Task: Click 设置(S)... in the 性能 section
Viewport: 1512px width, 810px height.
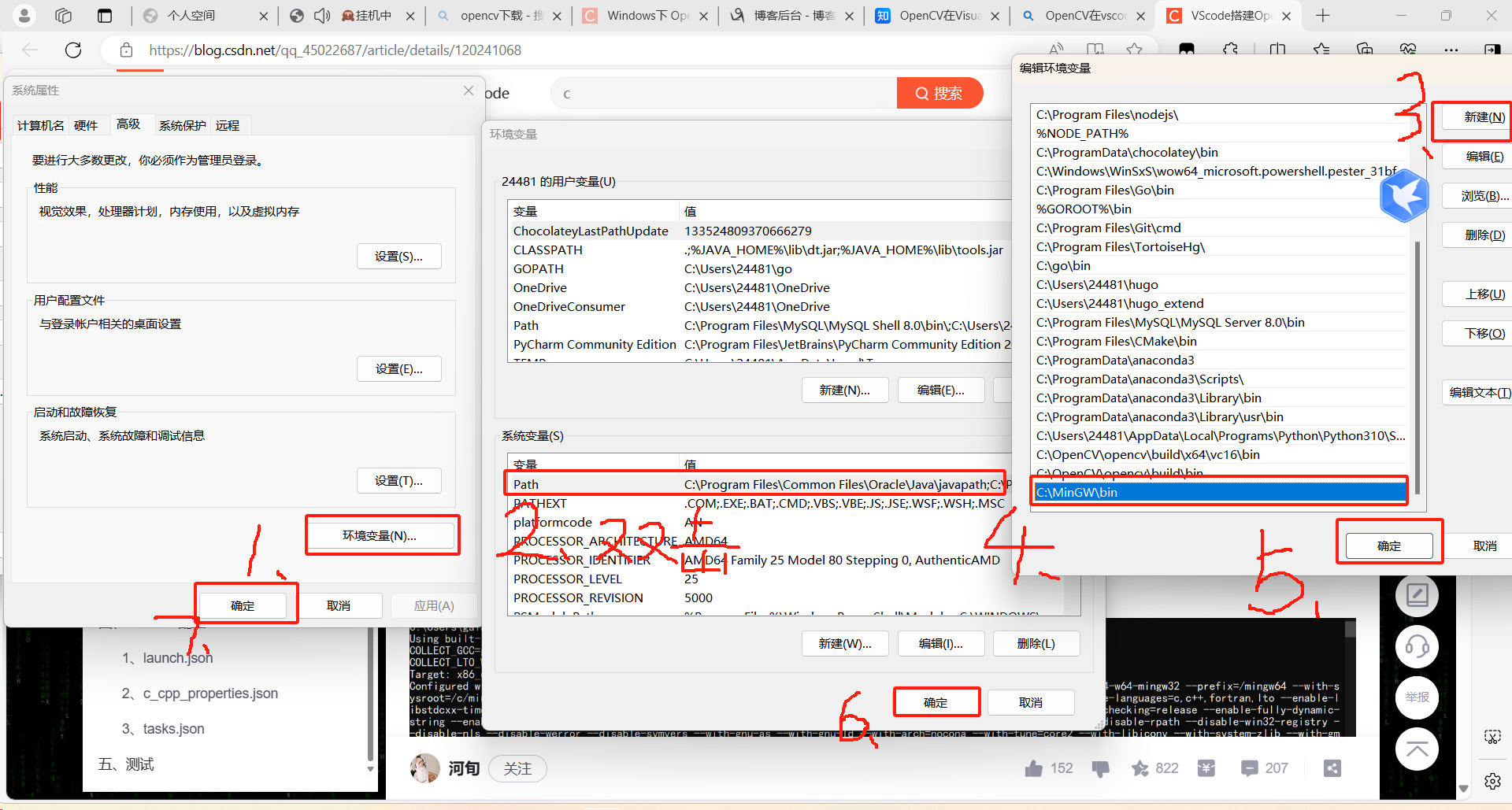Action: coord(398,256)
